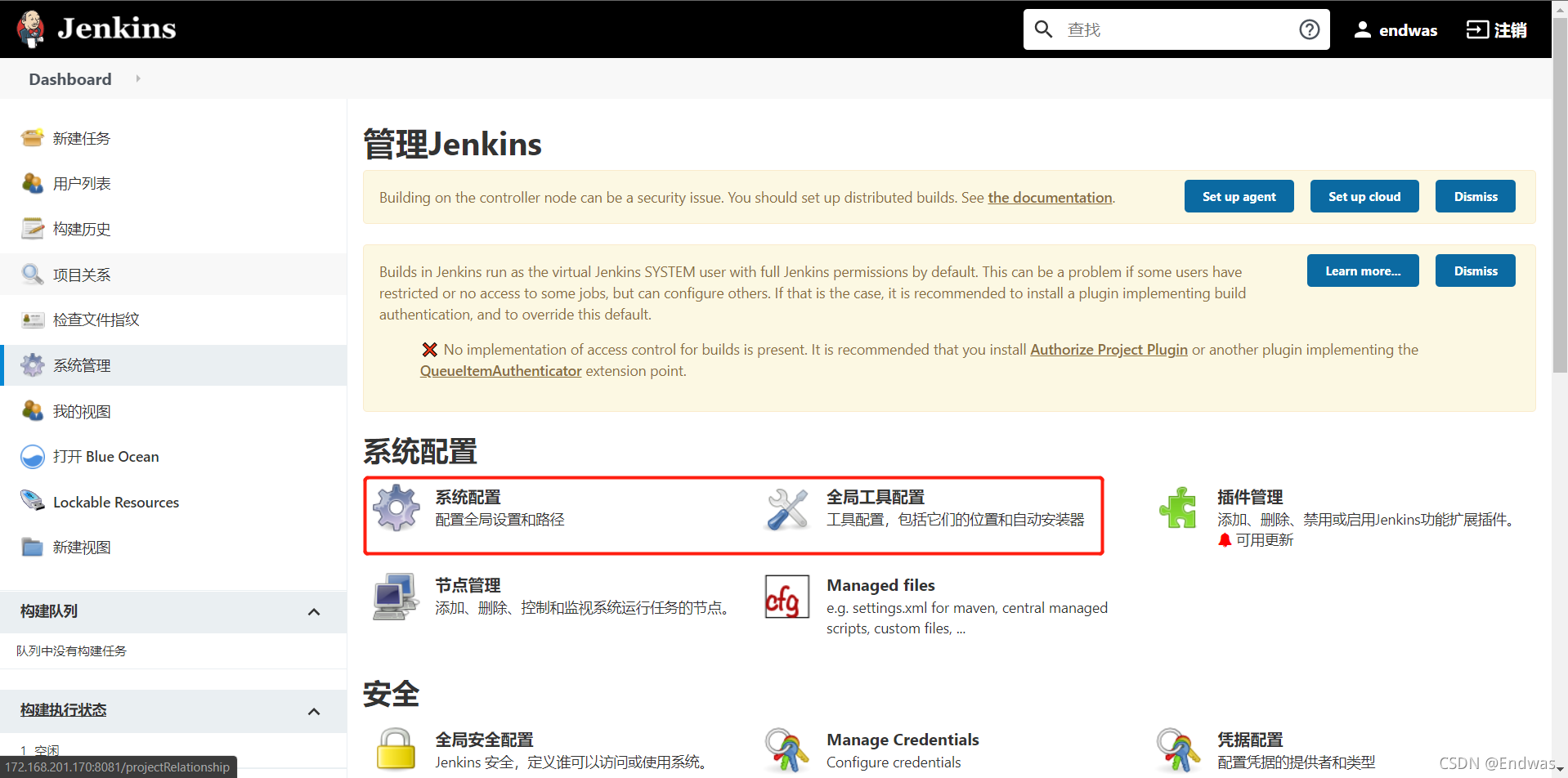The image size is (1568, 778).
Task: Click the user profile icon beside endwas
Action: pyautogui.click(x=1362, y=30)
